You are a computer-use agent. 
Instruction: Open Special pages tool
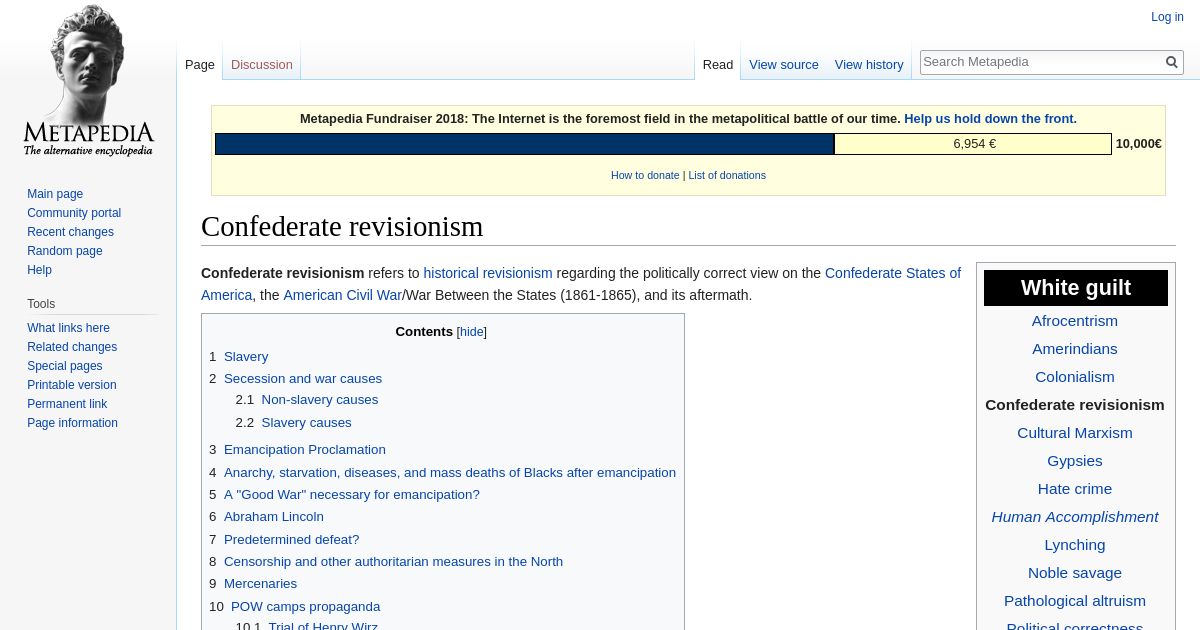[x=65, y=366]
